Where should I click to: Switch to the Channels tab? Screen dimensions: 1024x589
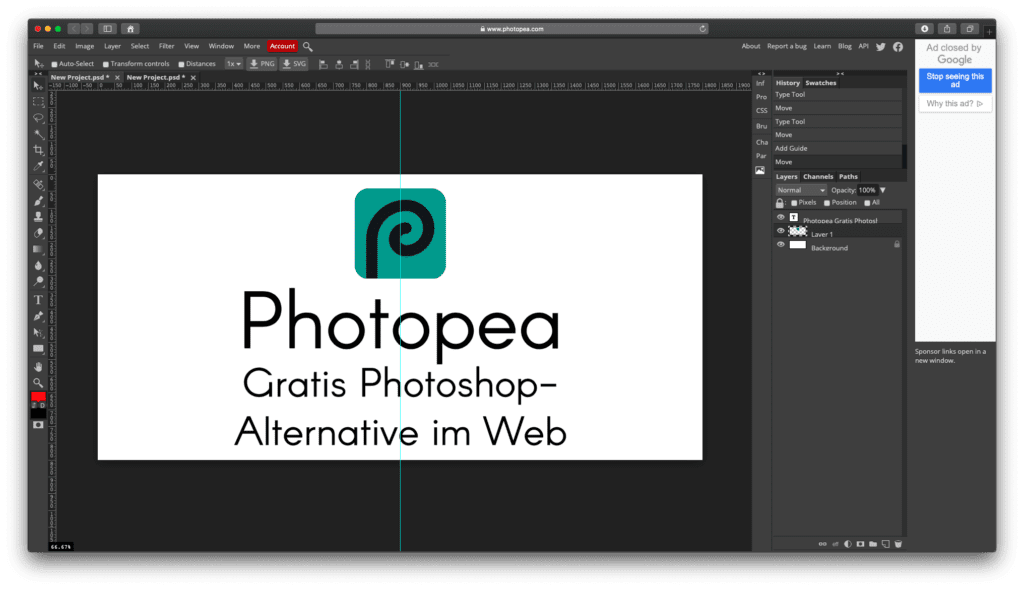point(818,176)
